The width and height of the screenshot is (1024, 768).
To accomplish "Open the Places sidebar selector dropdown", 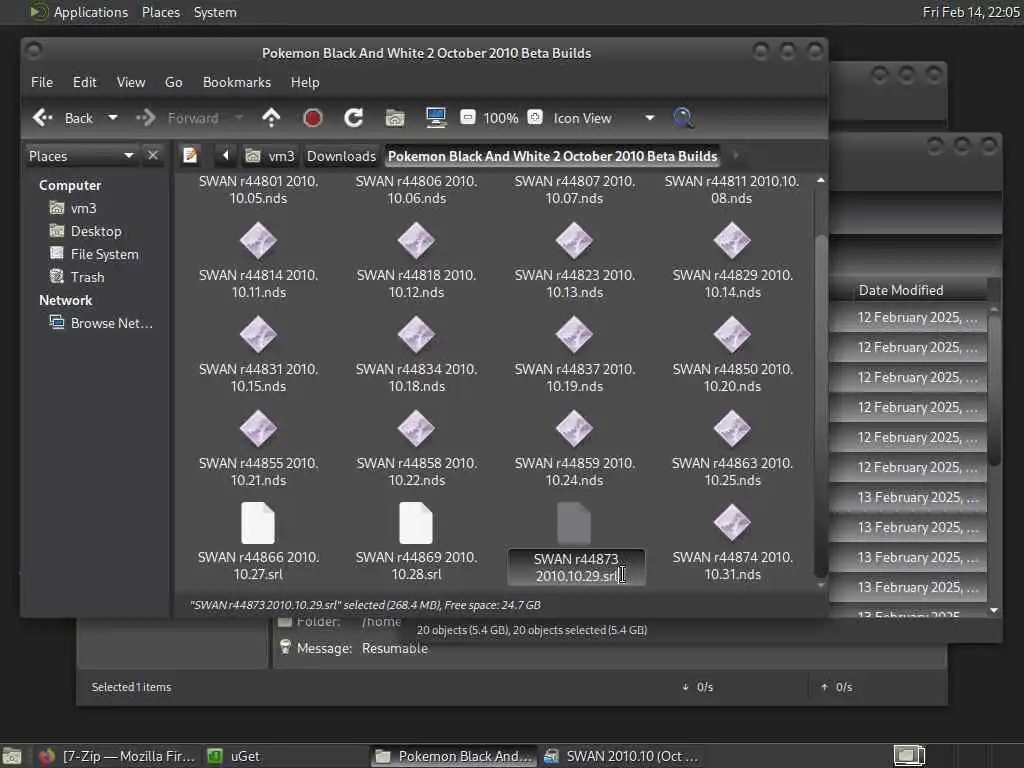I will pyautogui.click(x=81, y=156).
